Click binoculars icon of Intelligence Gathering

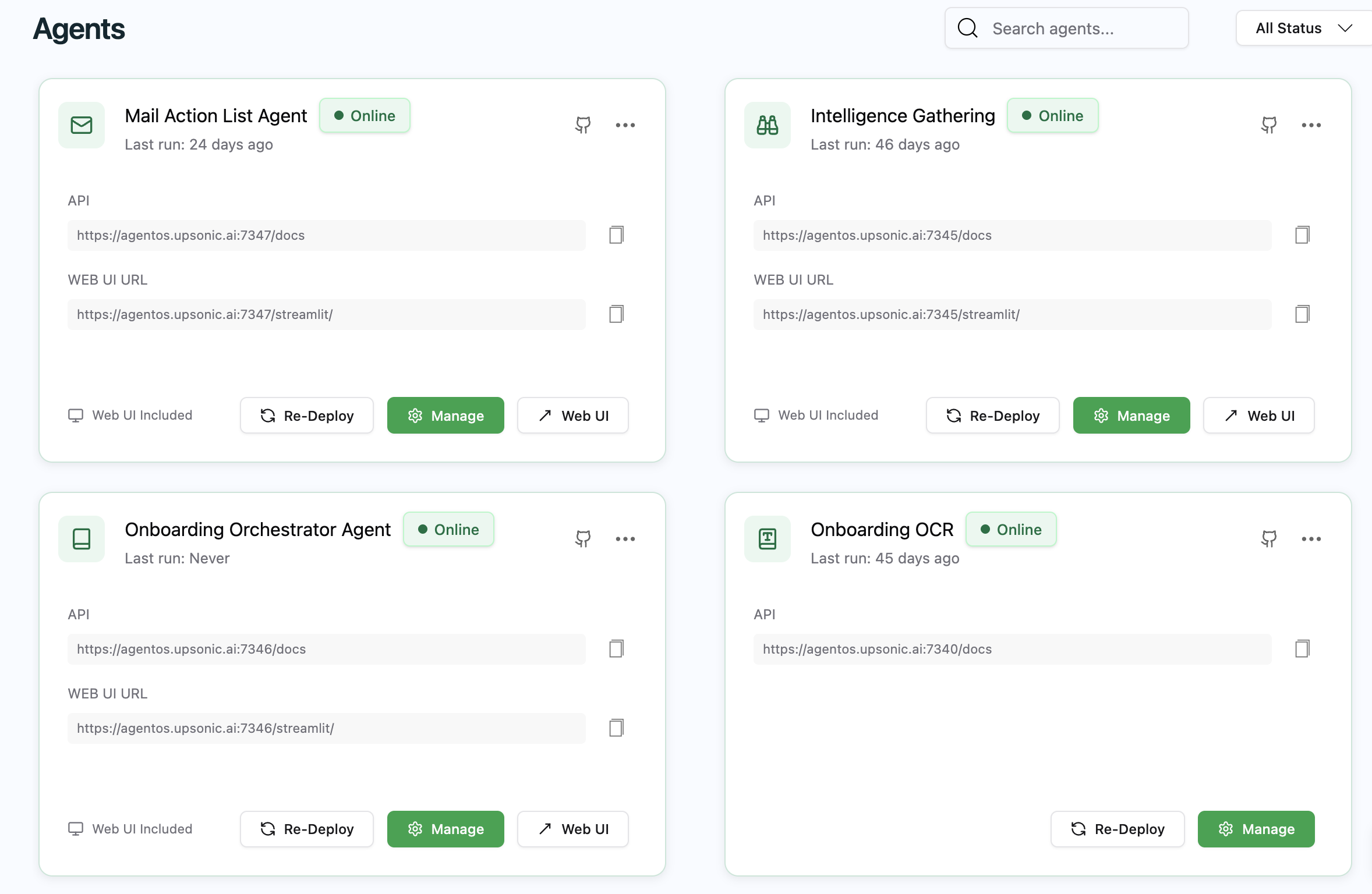tap(768, 125)
